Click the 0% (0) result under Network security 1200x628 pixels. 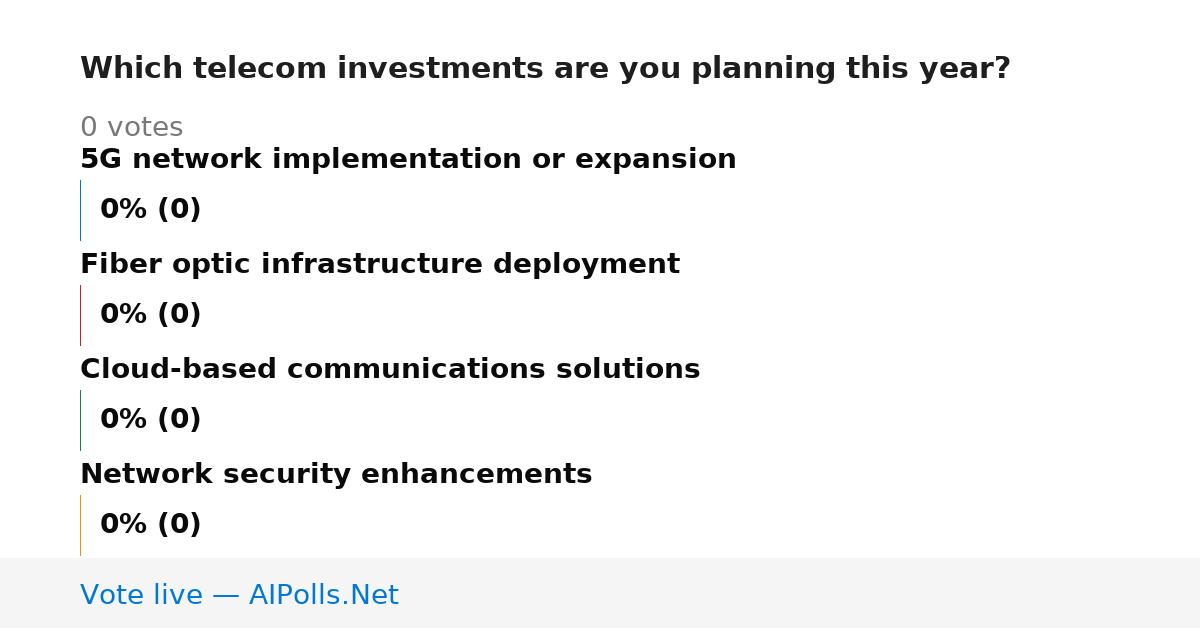click(150, 525)
